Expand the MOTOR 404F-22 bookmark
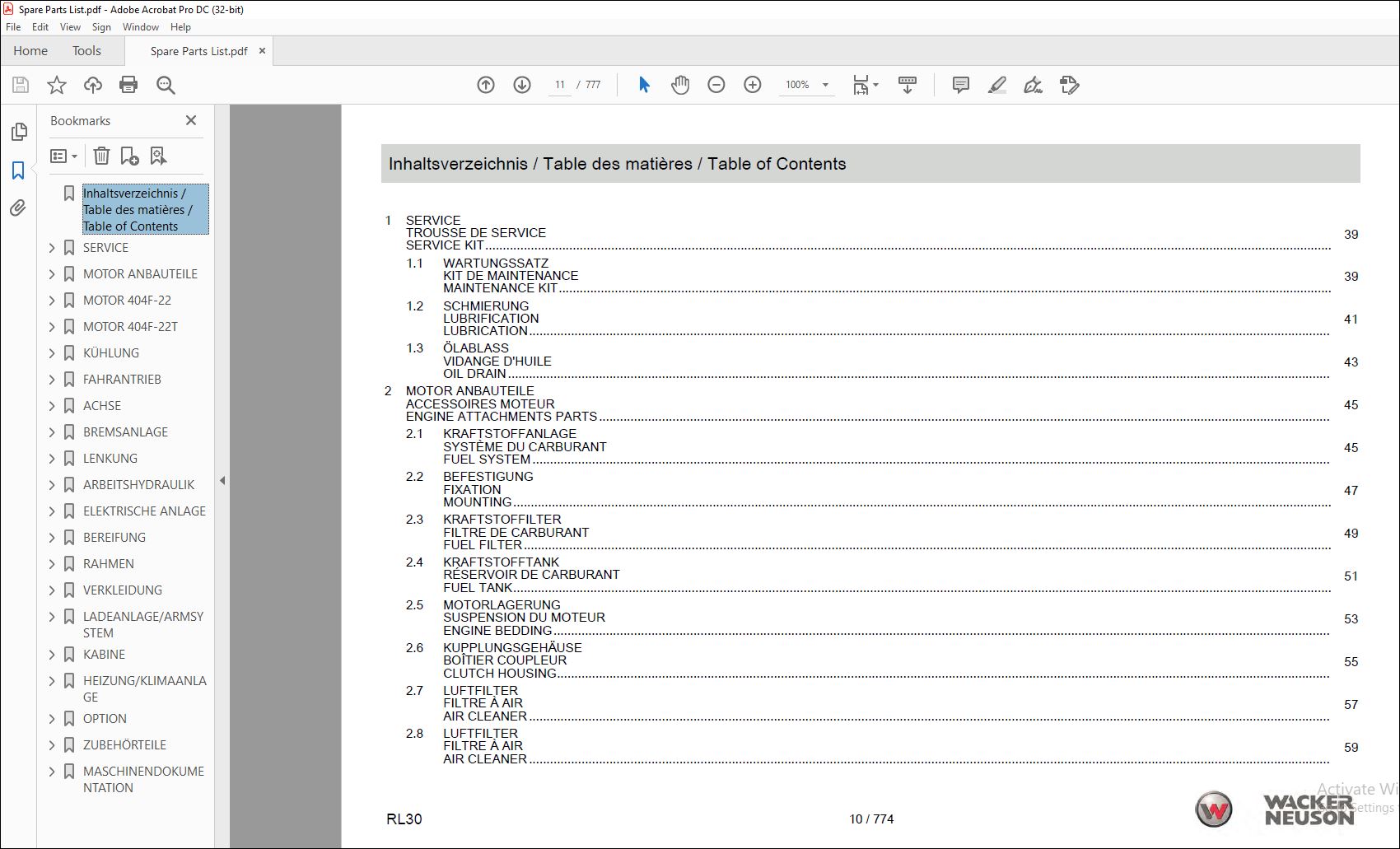 click(x=52, y=301)
